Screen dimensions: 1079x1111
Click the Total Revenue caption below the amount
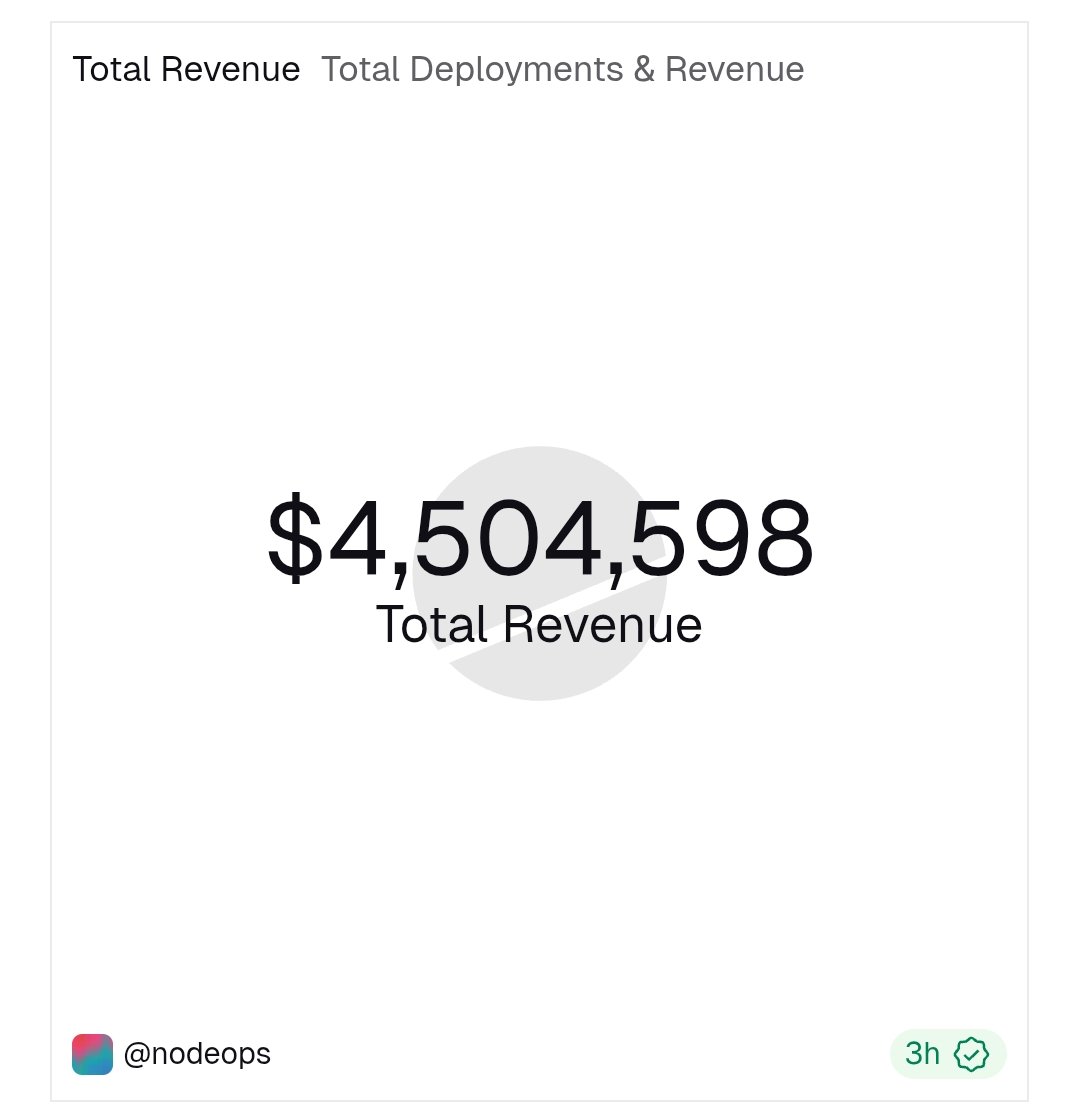540,624
